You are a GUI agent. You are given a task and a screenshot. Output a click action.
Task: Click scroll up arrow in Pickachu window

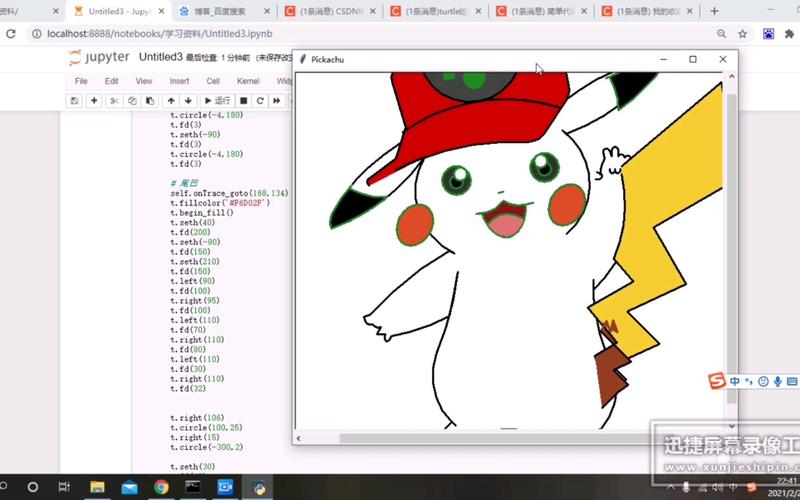tap(731, 77)
